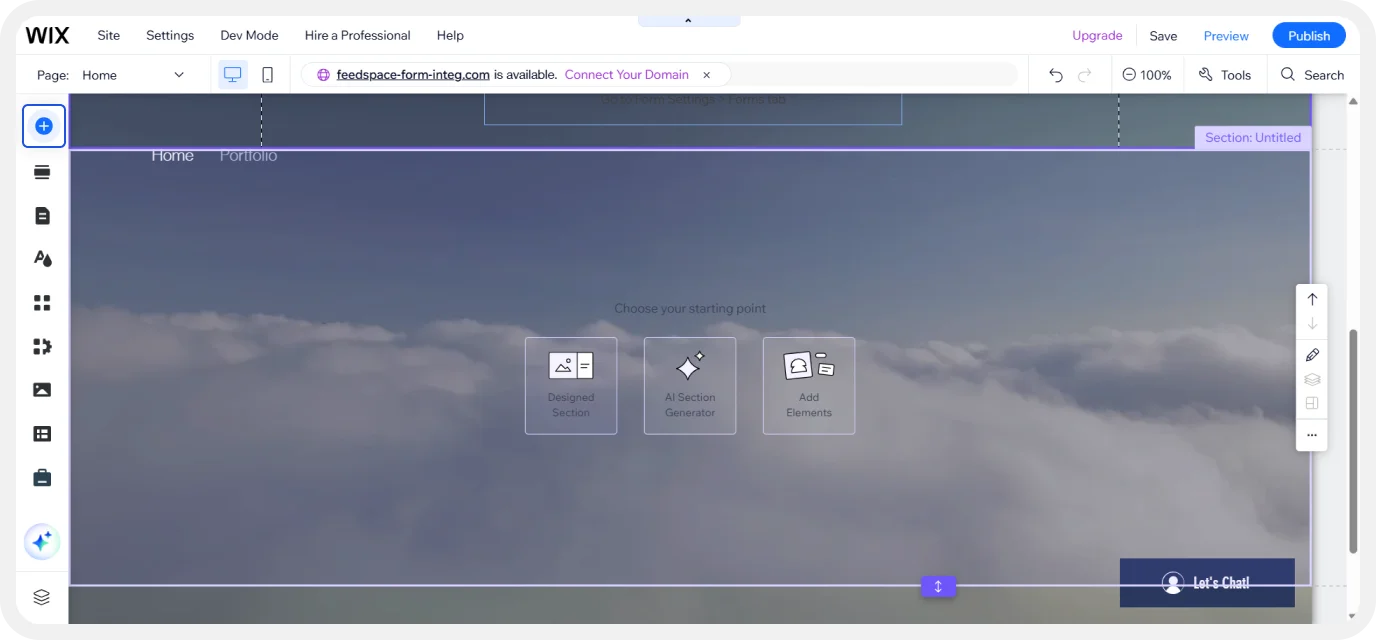Click the Publish button
Screen dimensions: 1376x640
1308,35
